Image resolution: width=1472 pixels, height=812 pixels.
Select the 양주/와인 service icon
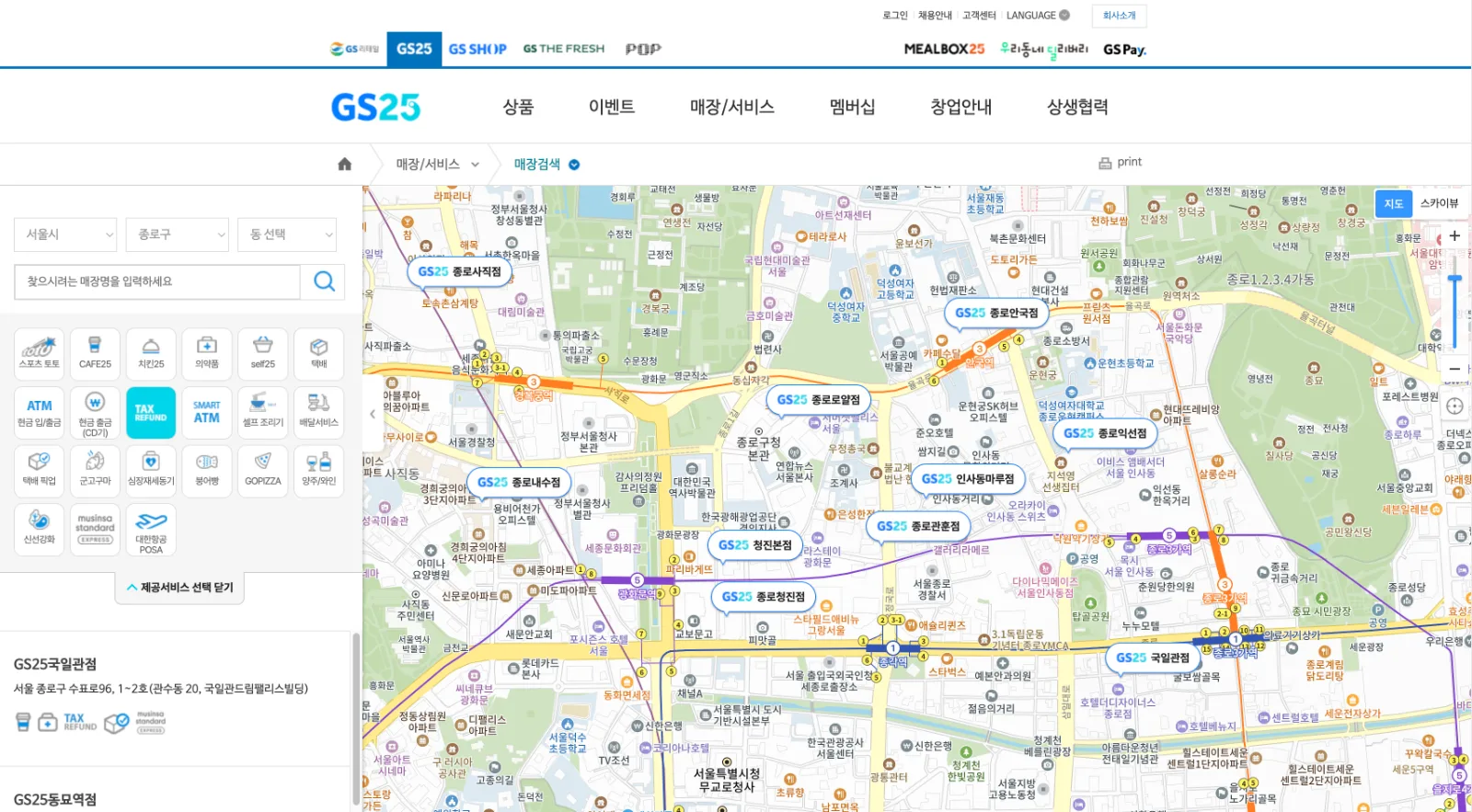[319, 471]
